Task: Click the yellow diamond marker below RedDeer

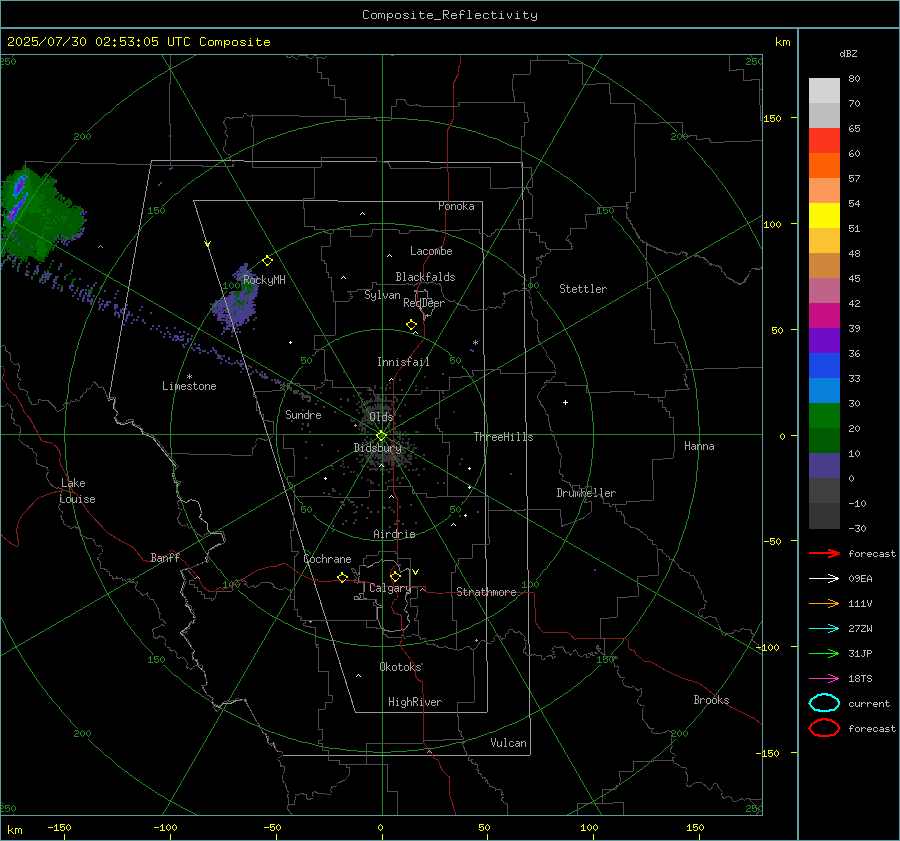Action: point(411,325)
